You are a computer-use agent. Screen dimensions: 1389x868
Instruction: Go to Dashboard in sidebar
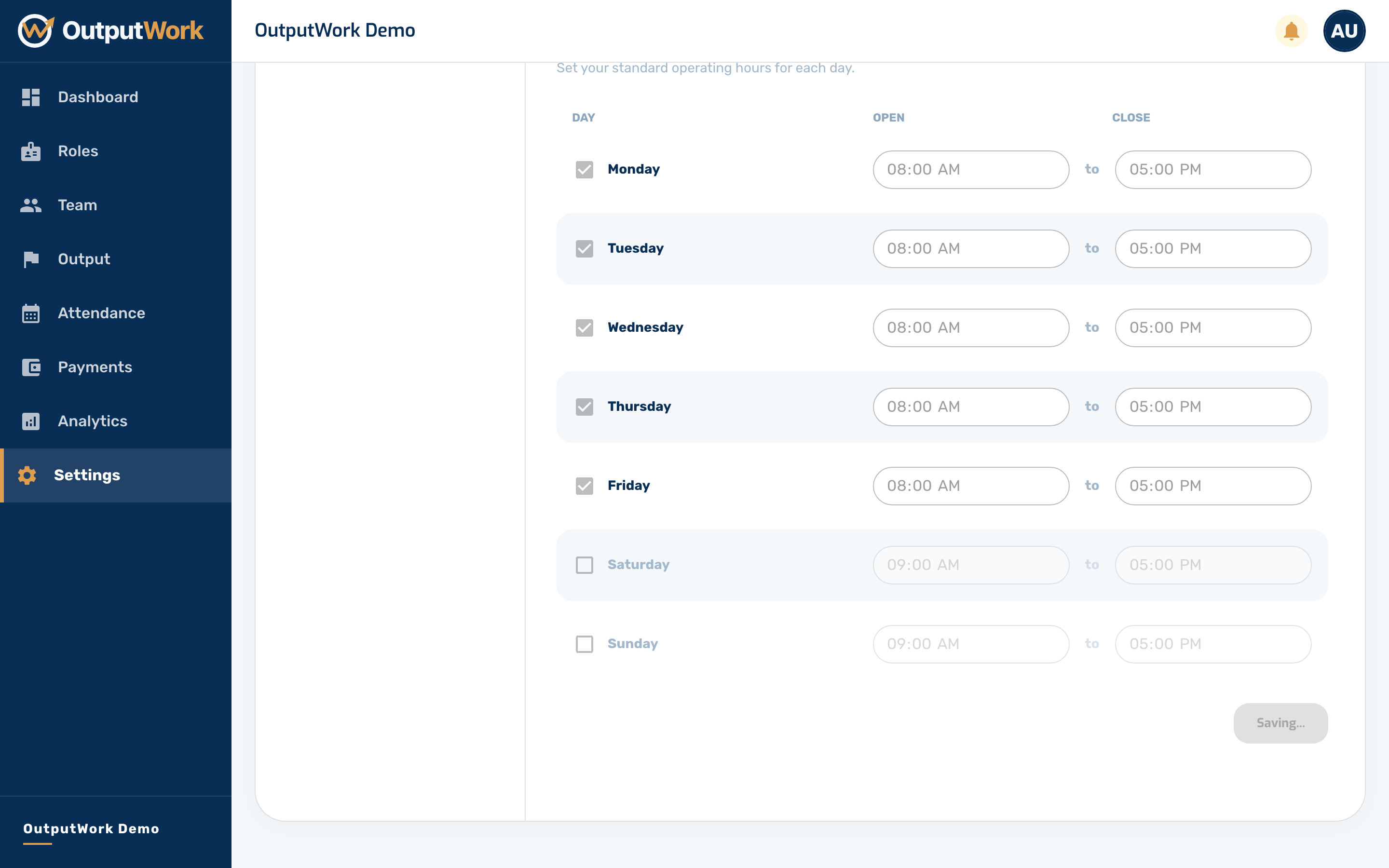(x=116, y=97)
